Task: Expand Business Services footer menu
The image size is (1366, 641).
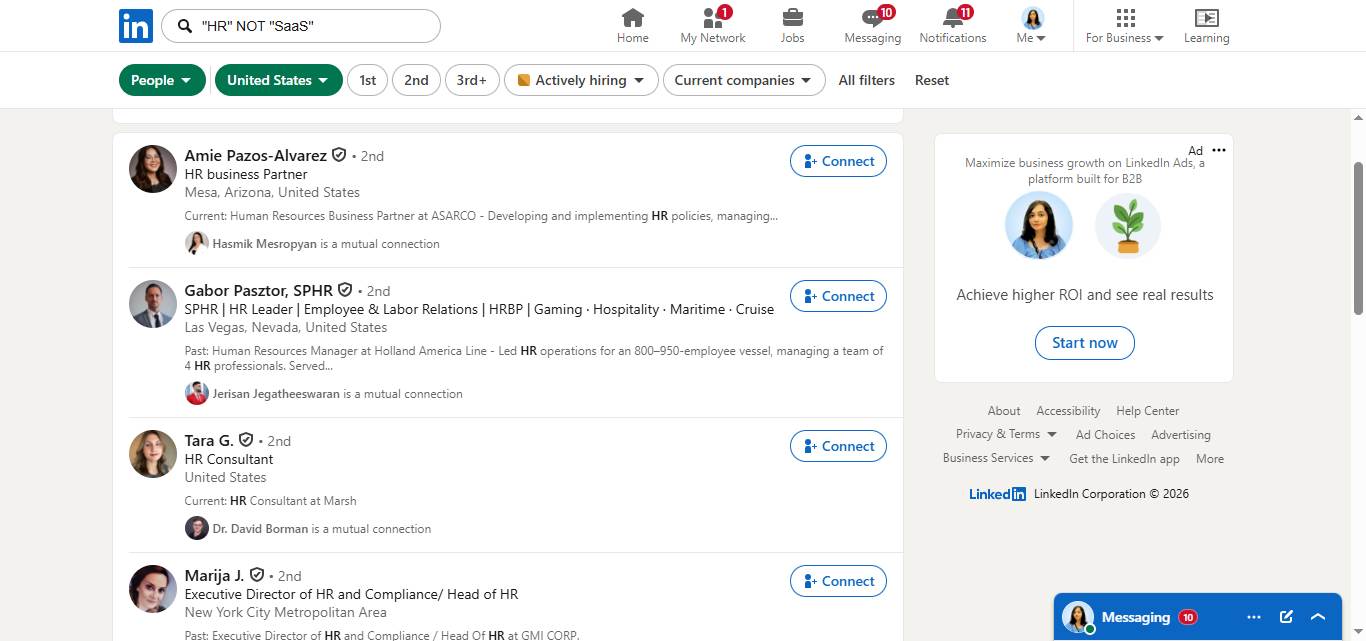Action: [997, 458]
